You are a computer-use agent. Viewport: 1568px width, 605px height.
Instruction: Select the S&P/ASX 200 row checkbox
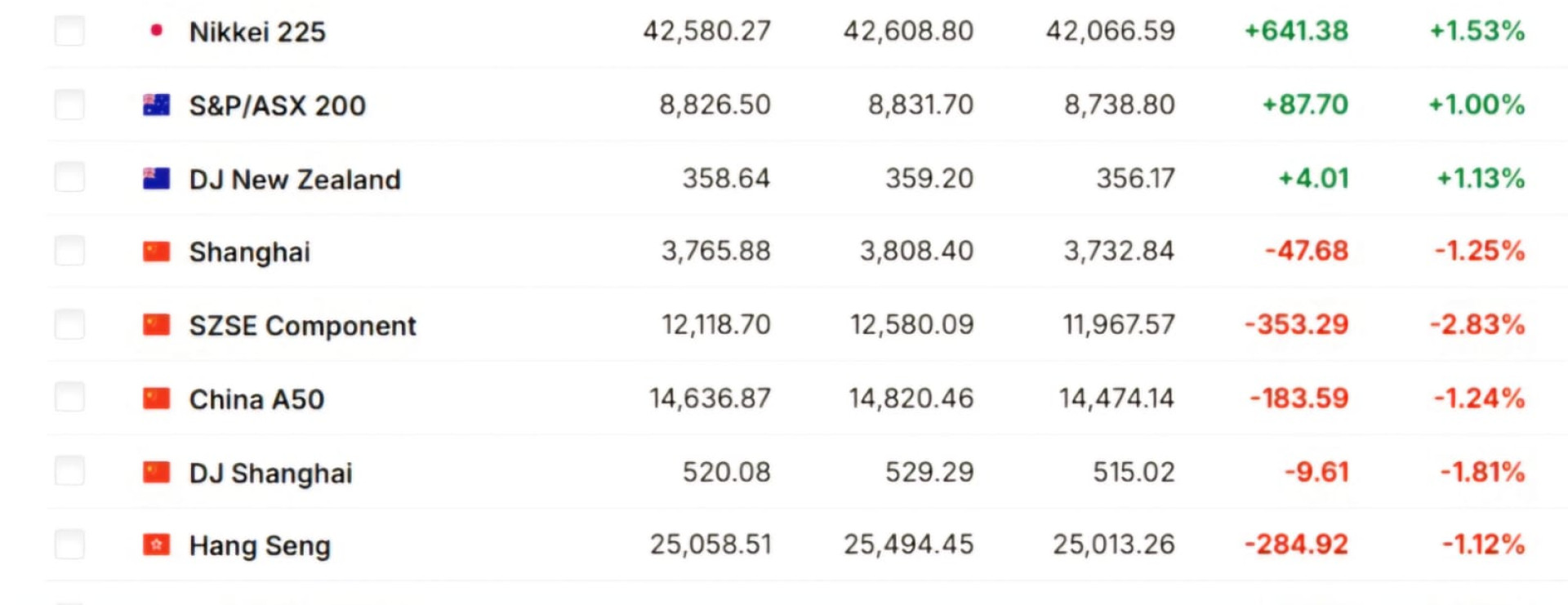(x=69, y=105)
